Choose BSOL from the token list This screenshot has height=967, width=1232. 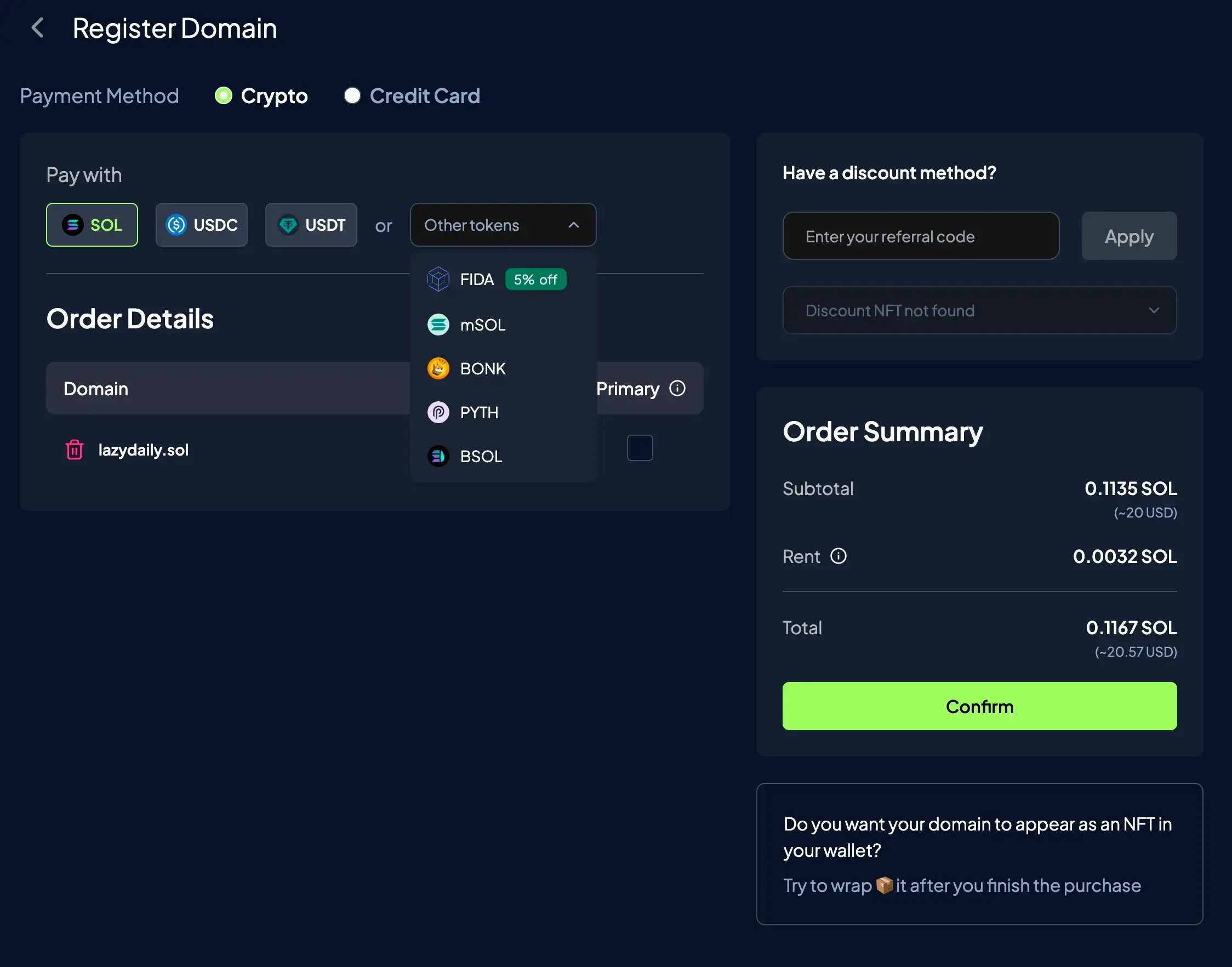click(481, 456)
